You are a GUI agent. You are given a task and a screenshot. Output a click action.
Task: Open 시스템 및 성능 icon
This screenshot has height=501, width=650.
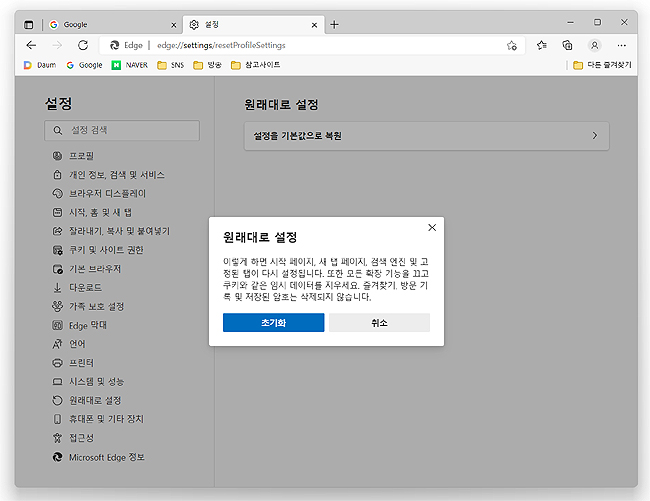[x=57, y=382]
